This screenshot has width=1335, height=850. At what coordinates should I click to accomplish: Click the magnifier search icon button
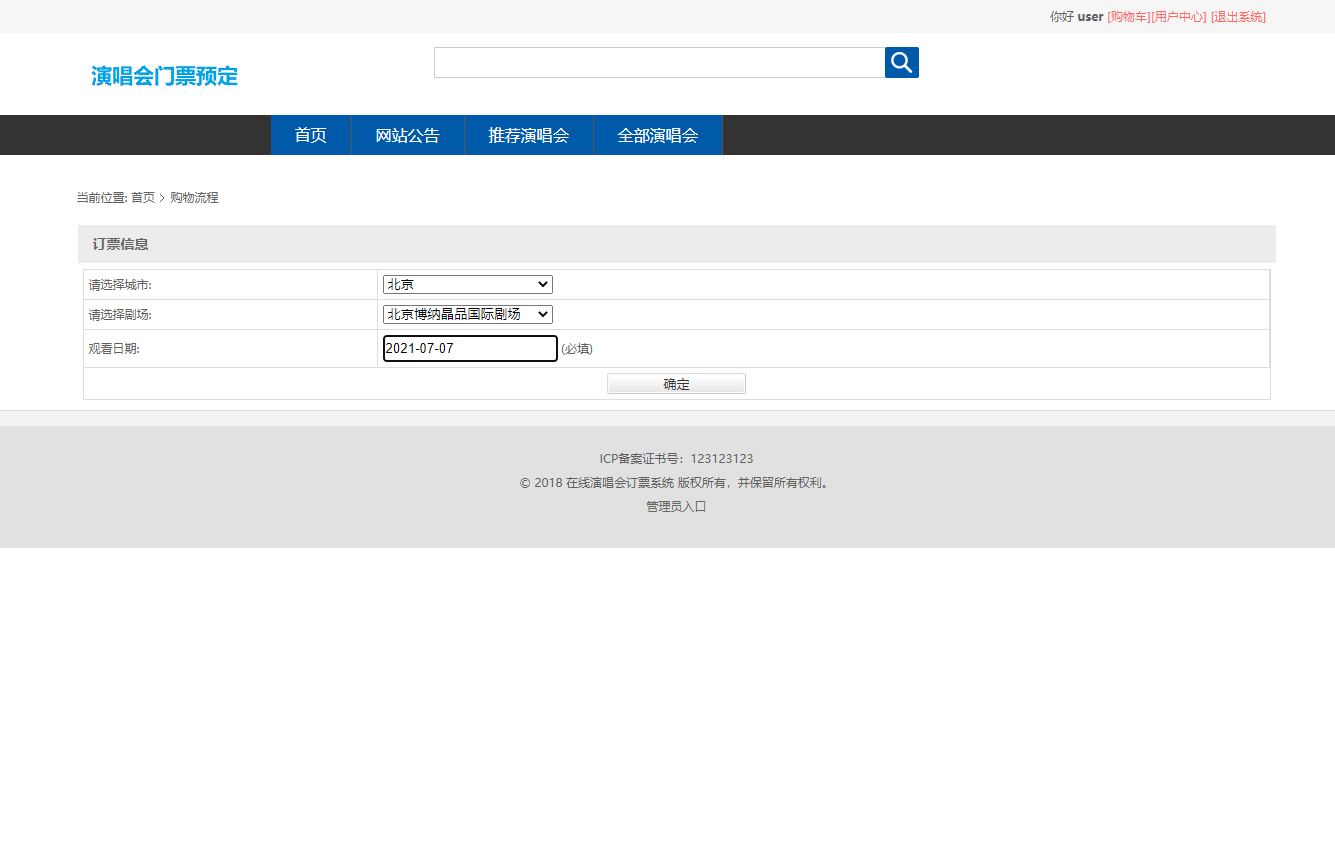[901, 62]
